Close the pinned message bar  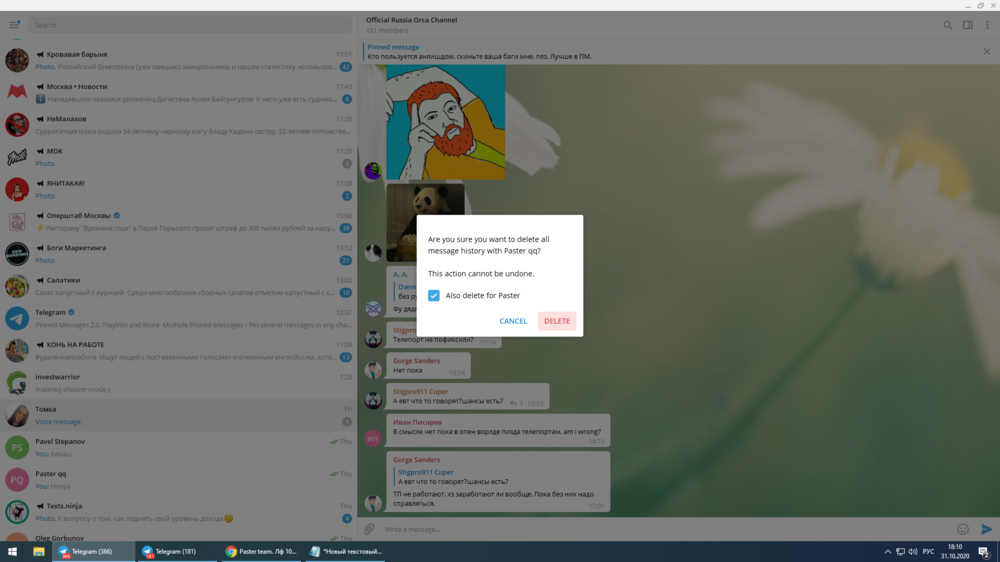[x=987, y=52]
